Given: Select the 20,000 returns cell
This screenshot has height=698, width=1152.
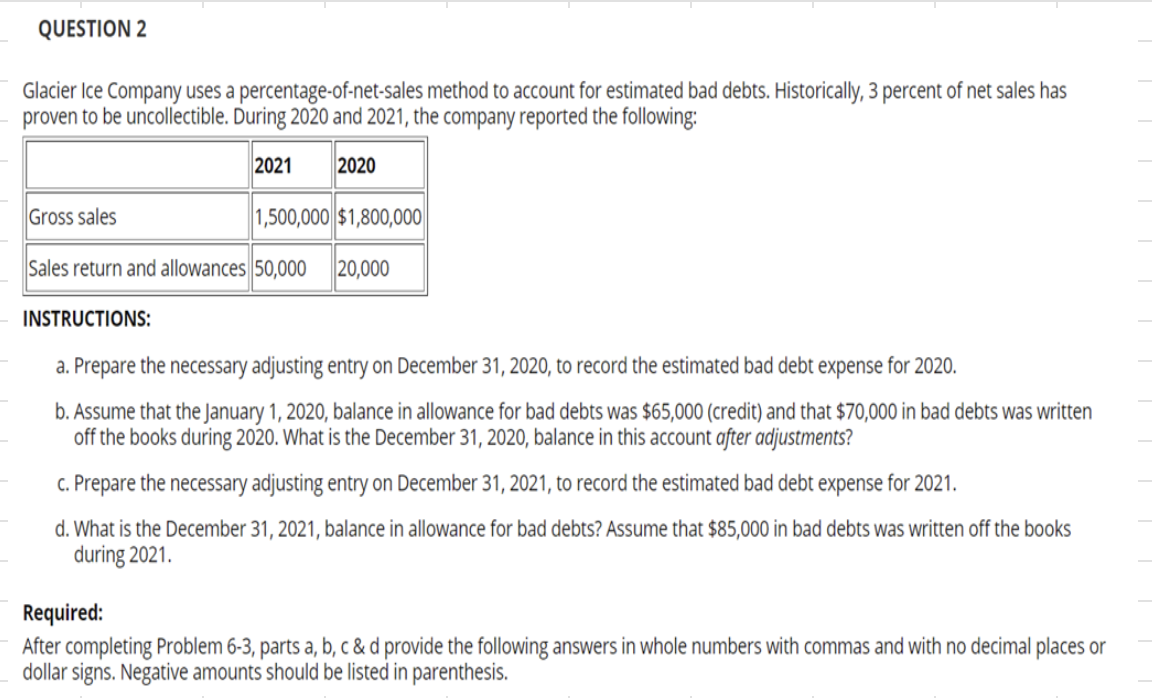Looking at the screenshot, I should click(x=379, y=268).
